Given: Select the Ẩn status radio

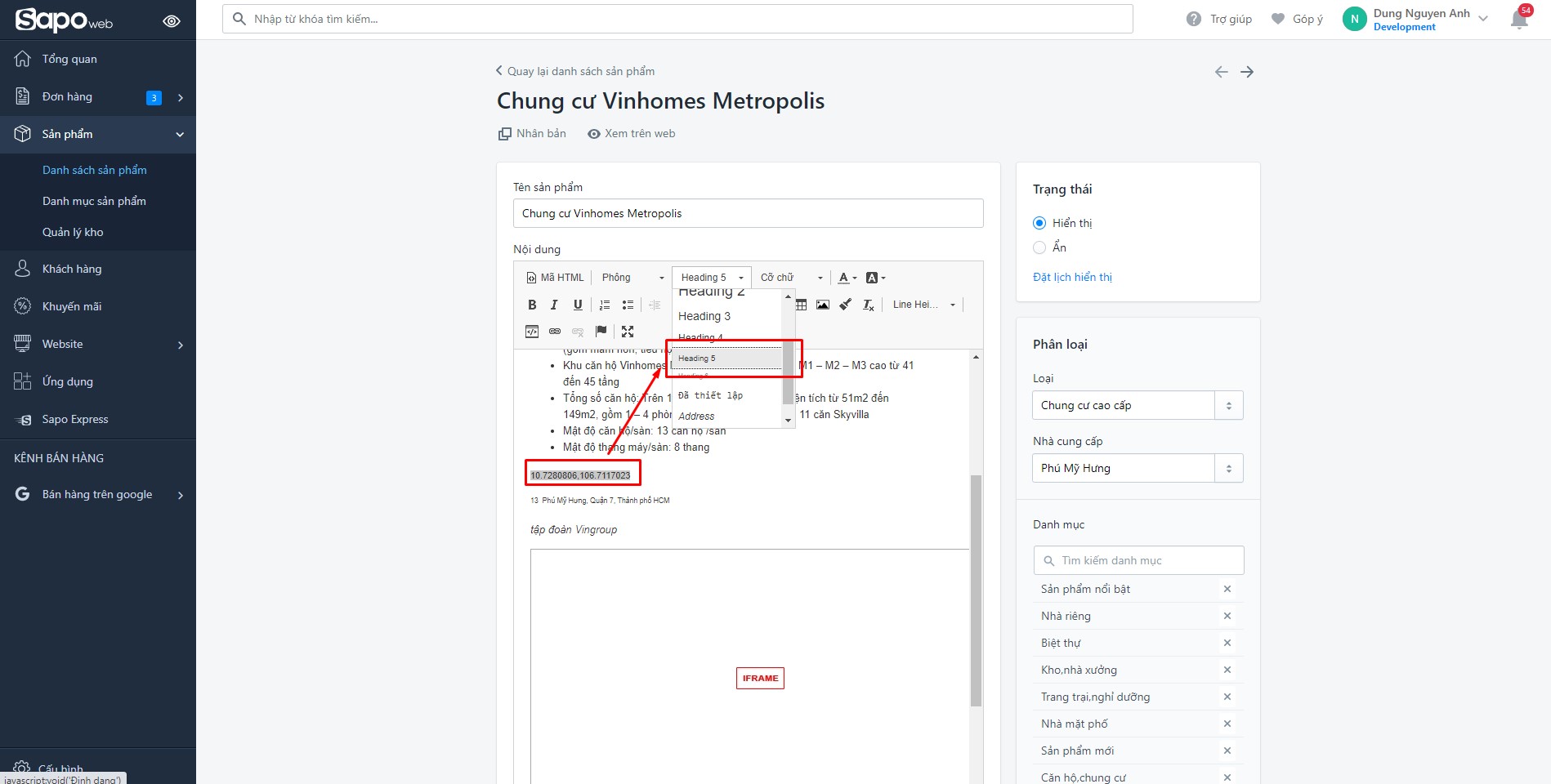Looking at the screenshot, I should tap(1039, 247).
